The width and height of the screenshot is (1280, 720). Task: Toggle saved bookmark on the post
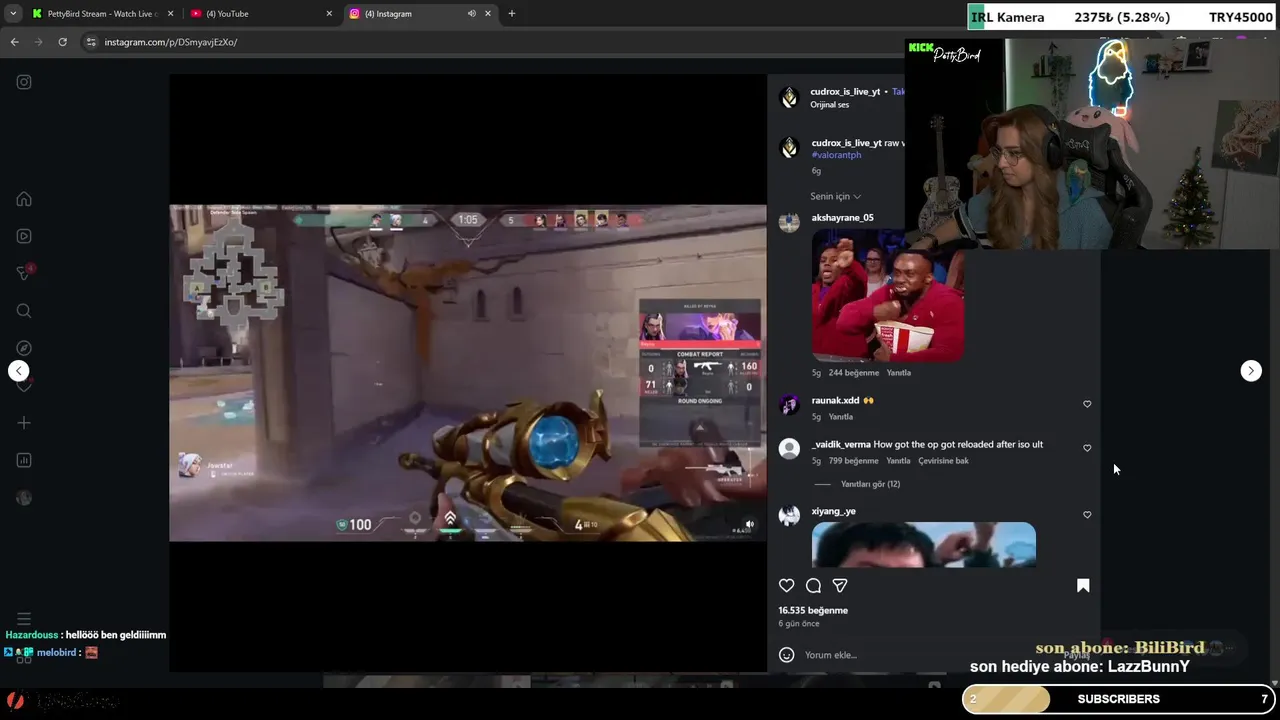(x=1083, y=586)
